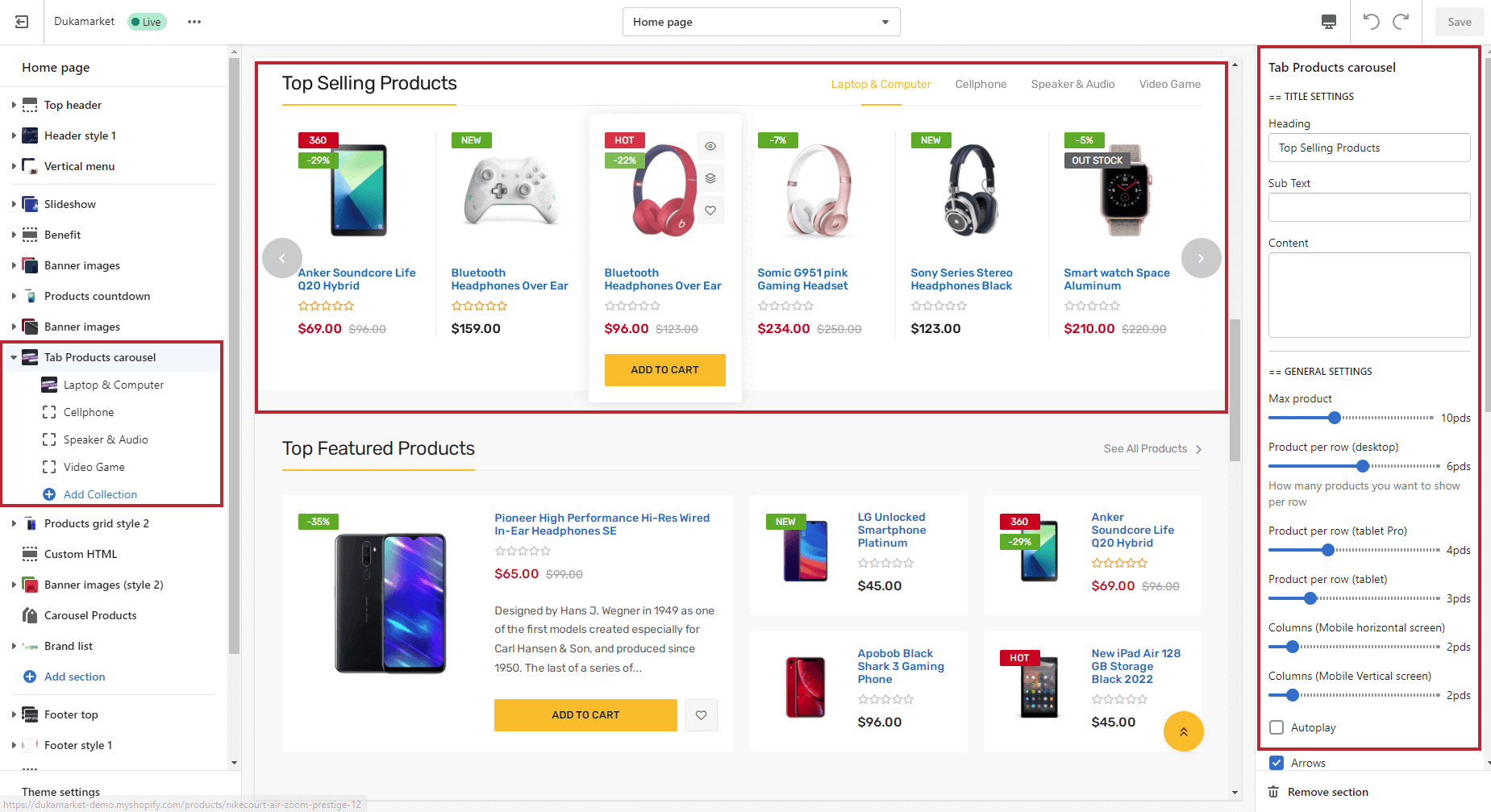Image resolution: width=1491 pixels, height=812 pixels.
Task: Enable the Autoplay checkbox
Action: (x=1277, y=727)
